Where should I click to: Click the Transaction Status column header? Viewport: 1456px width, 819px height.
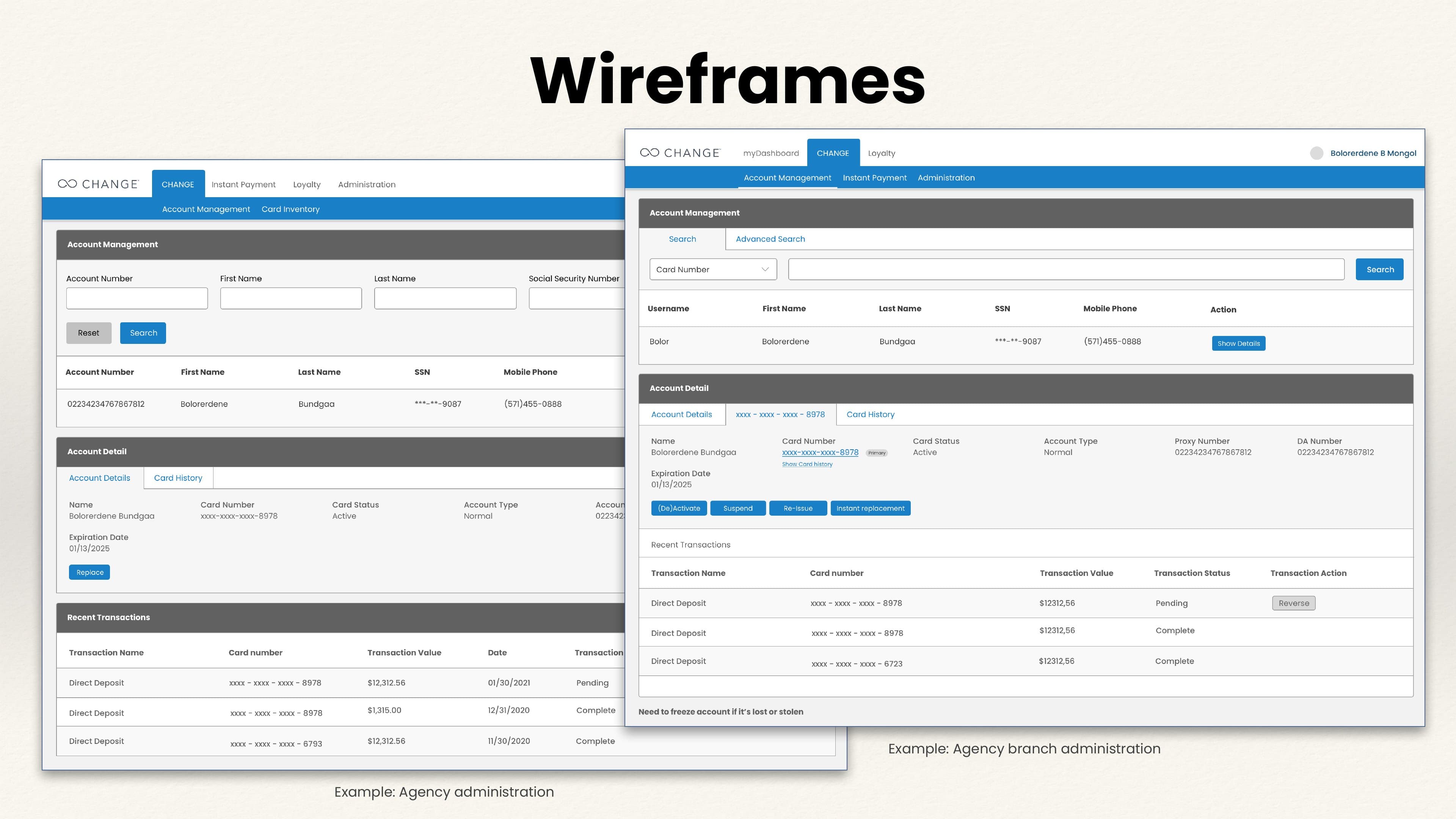click(x=1191, y=573)
